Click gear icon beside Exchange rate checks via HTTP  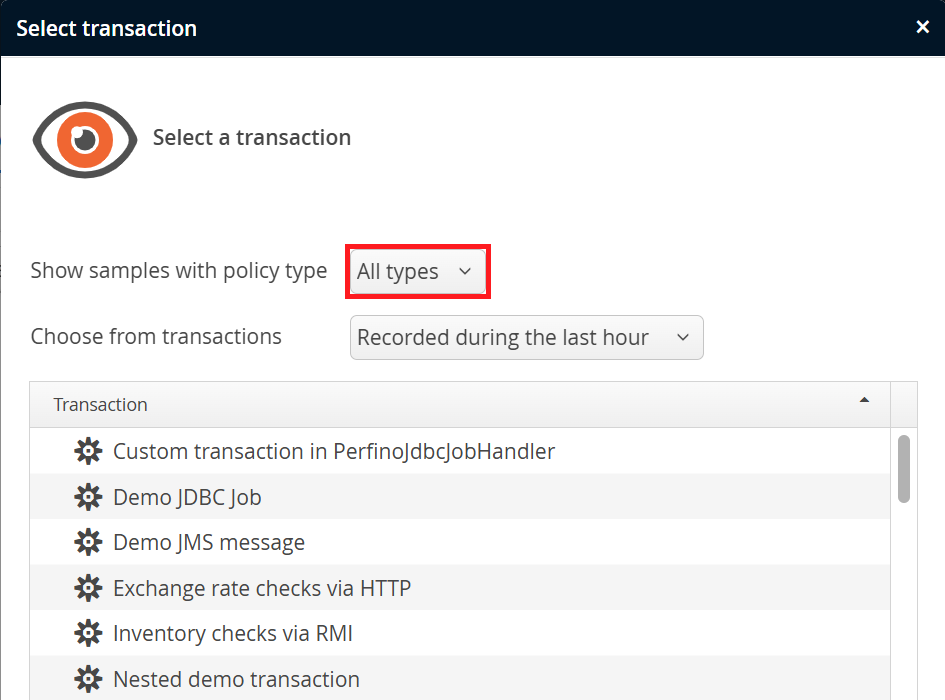click(x=88, y=588)
